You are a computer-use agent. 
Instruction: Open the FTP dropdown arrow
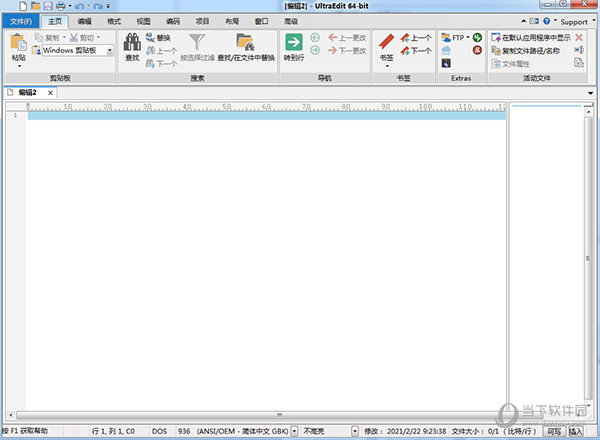tap(468, 37)
